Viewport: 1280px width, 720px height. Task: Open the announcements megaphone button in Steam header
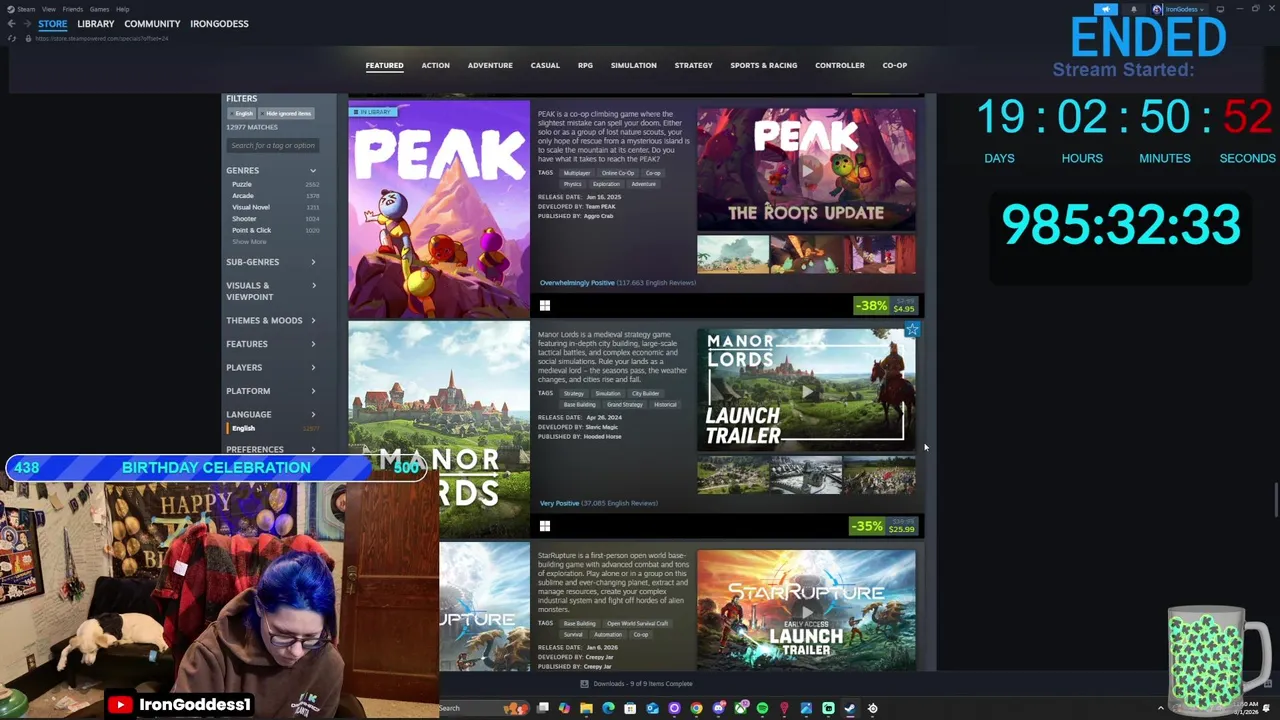[x=1106, y=9]
